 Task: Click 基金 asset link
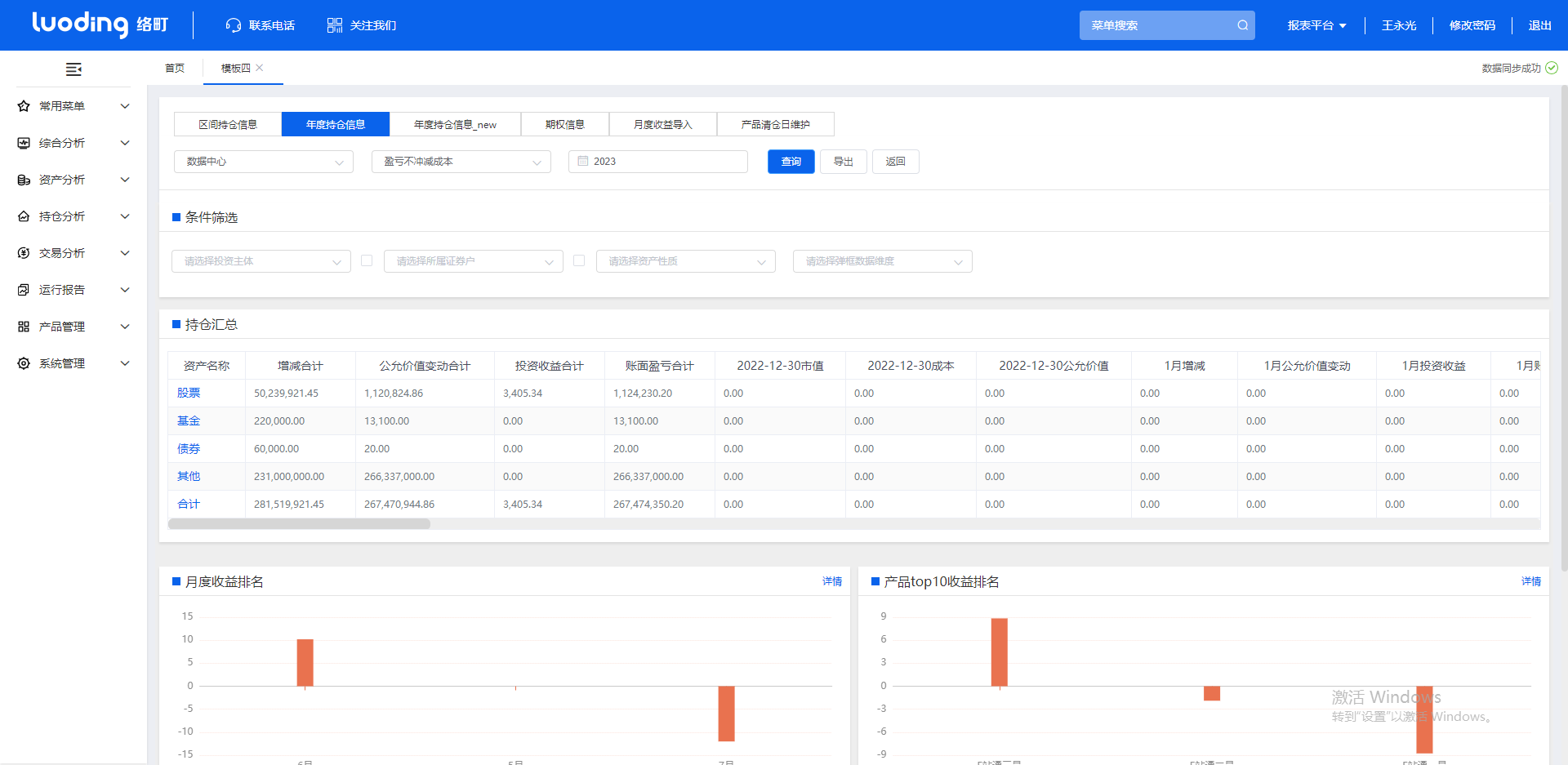point(189,420)
